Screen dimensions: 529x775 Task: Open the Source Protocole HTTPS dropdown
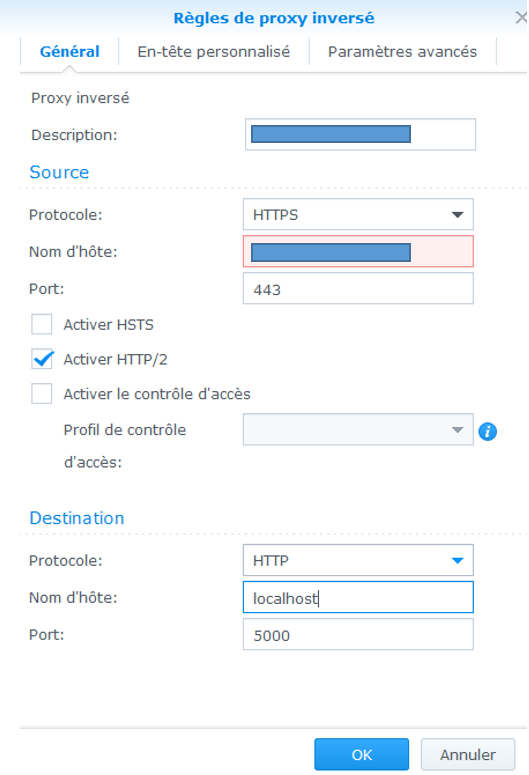tap(358, 215)
